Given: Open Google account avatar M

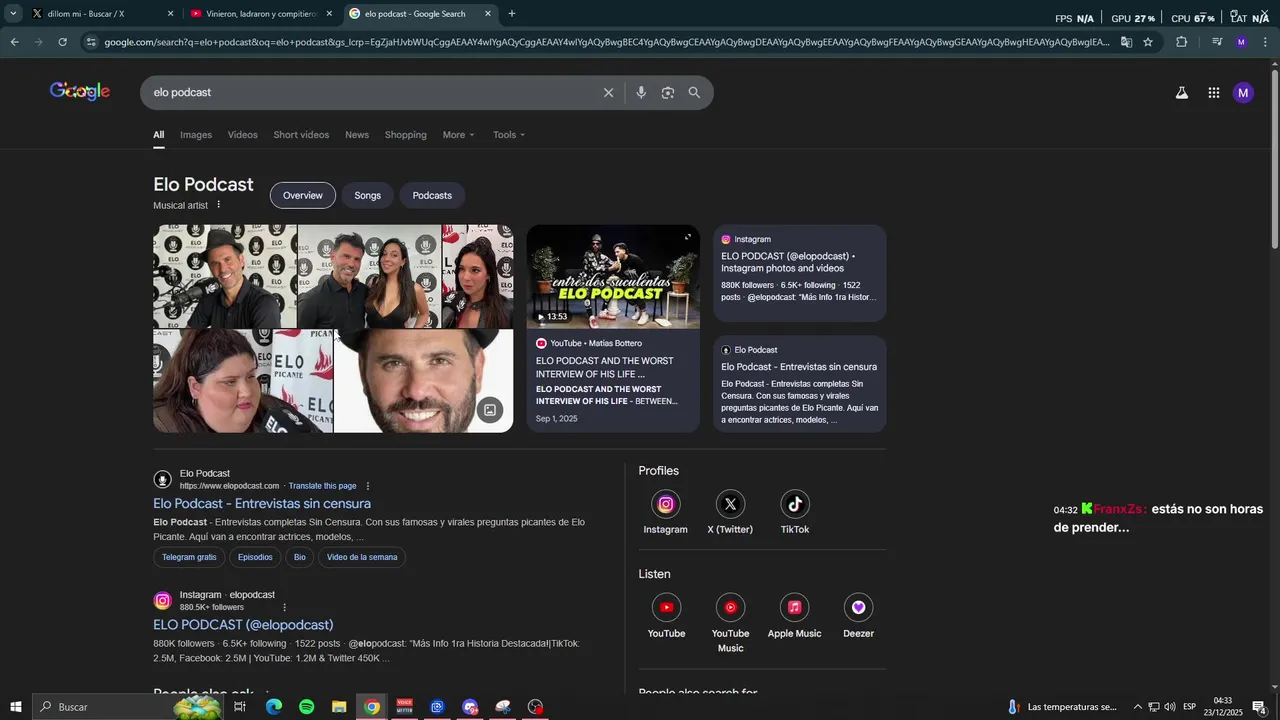Looking at the screenshot, I should 1243,93.
